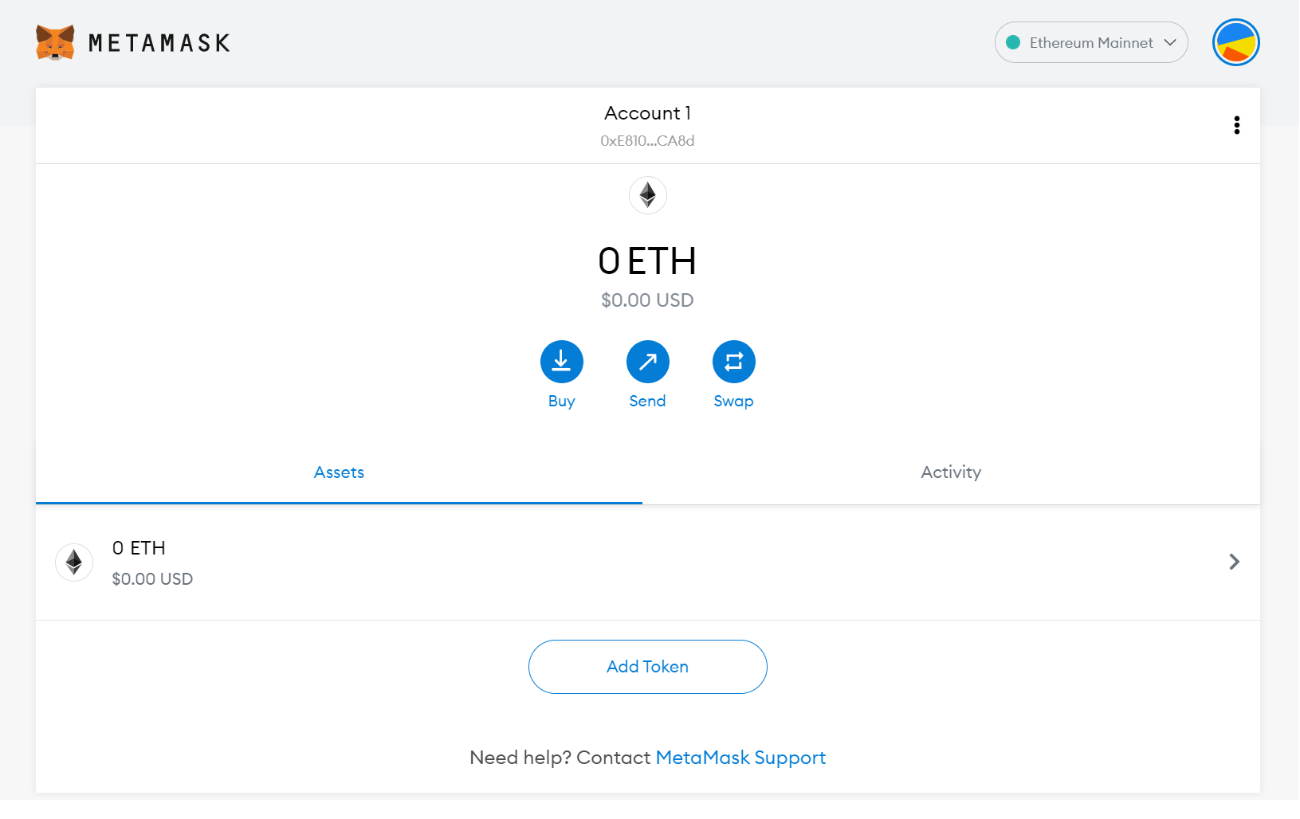Screen dimensions: 1300x819
Task: Open the Ethereum Mainnet network dropdown
Action: point(1090,43)
